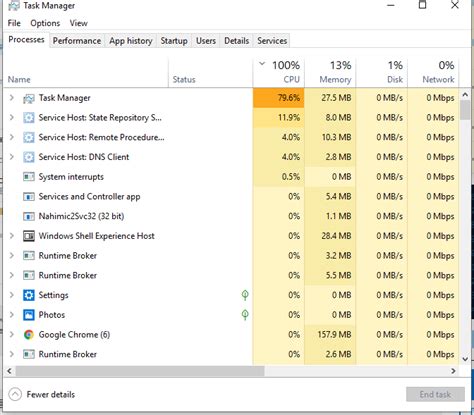This screenshot has width=474, height=415.
Task: Select the 28.4 MB memory cell
Action: [x=330, y=236]
